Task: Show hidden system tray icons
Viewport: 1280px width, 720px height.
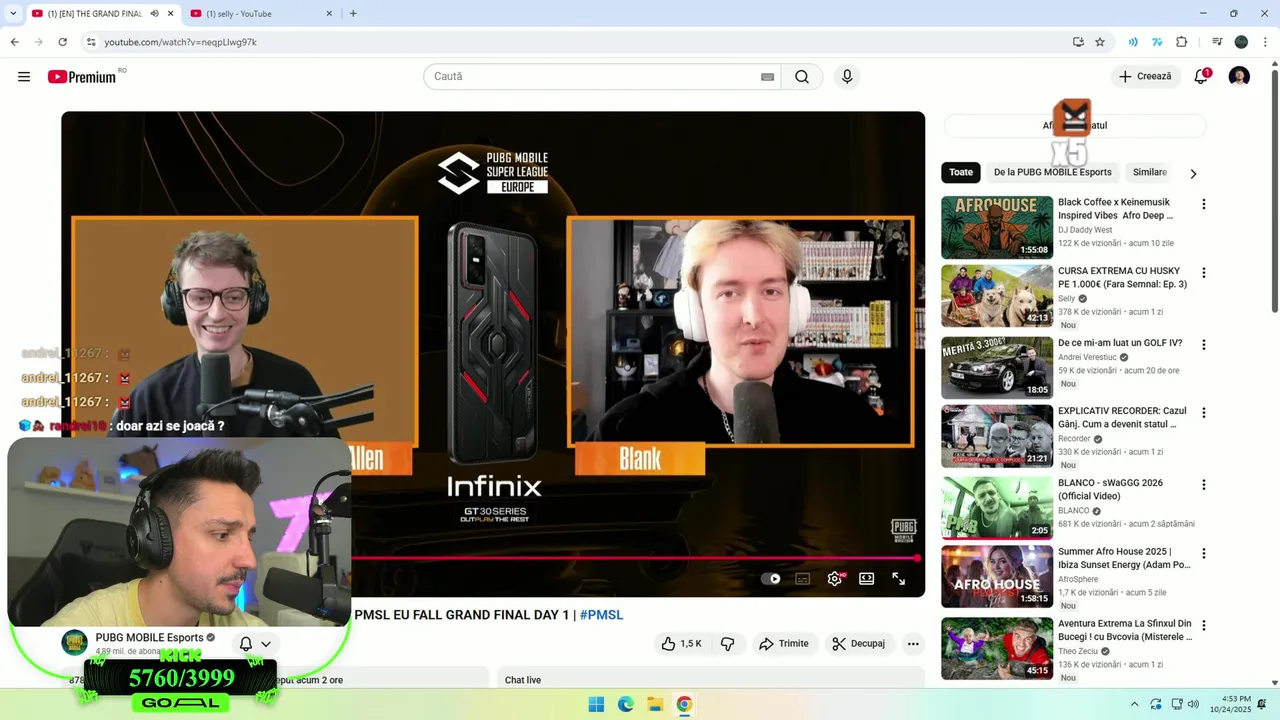Action: coord(1134,704)
